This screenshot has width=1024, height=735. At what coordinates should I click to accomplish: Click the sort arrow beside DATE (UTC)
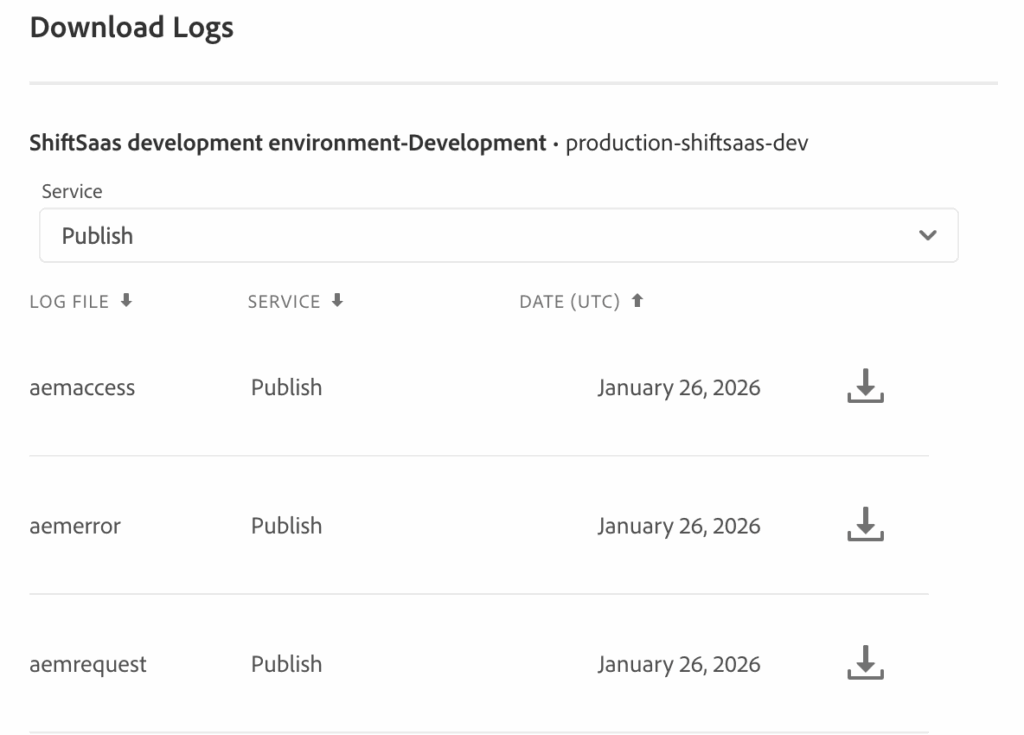pyautogui.click(x=636, y=301)
